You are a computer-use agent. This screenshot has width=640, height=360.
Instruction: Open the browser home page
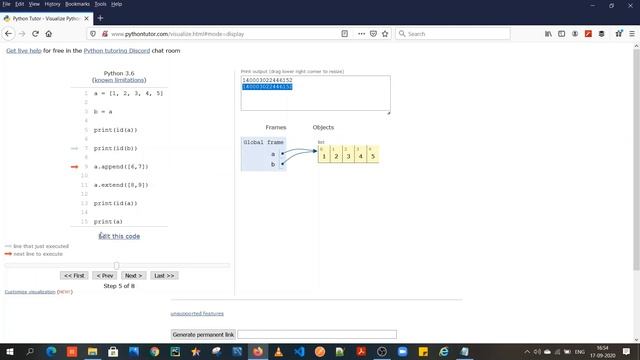tap(49, 34)
